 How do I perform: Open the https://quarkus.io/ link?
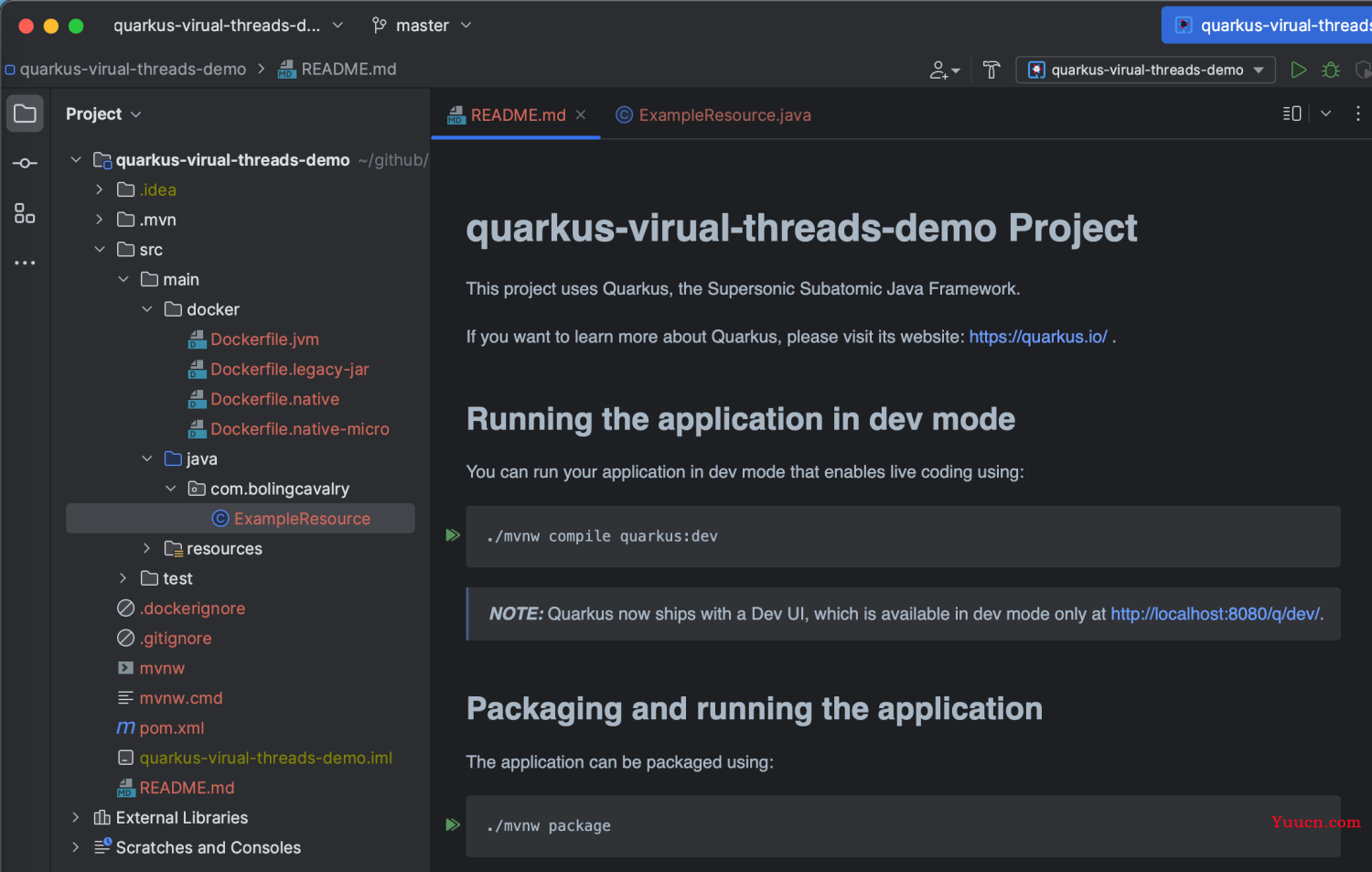(1038, 337)
